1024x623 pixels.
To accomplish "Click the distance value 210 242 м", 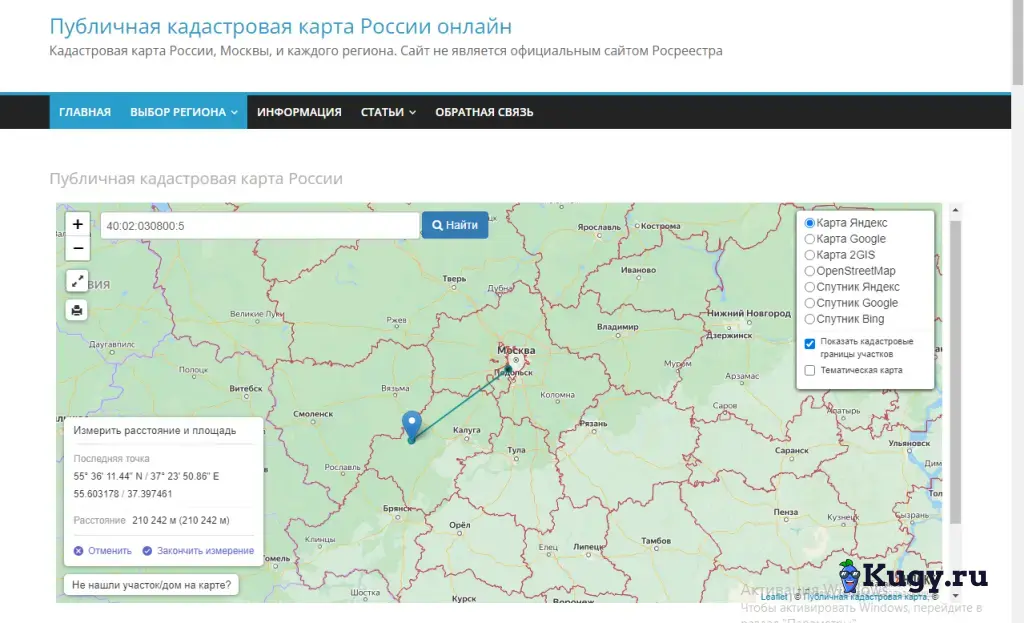I will tap(181, 520).
